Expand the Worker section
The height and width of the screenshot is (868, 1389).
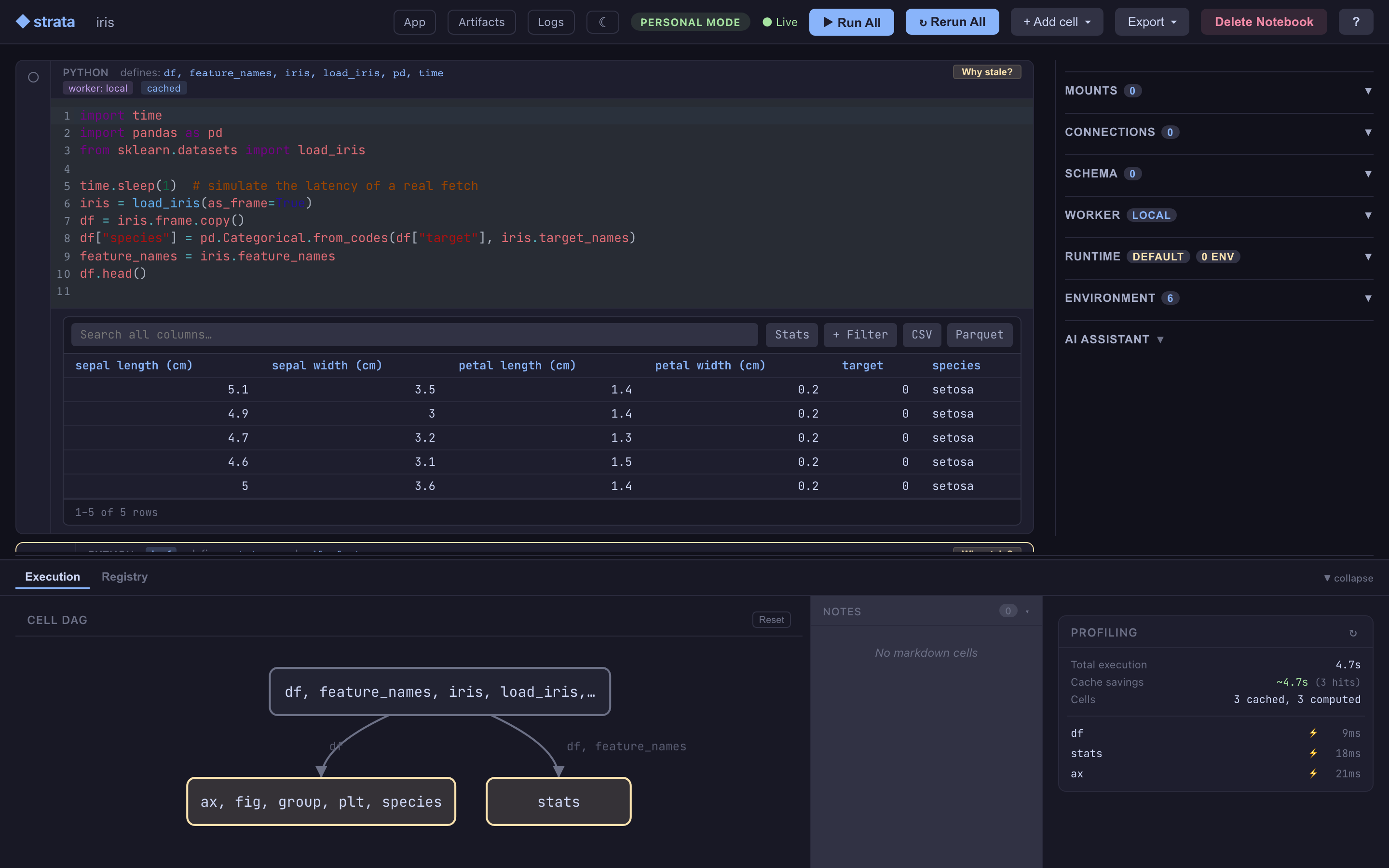click(1219, 215)
